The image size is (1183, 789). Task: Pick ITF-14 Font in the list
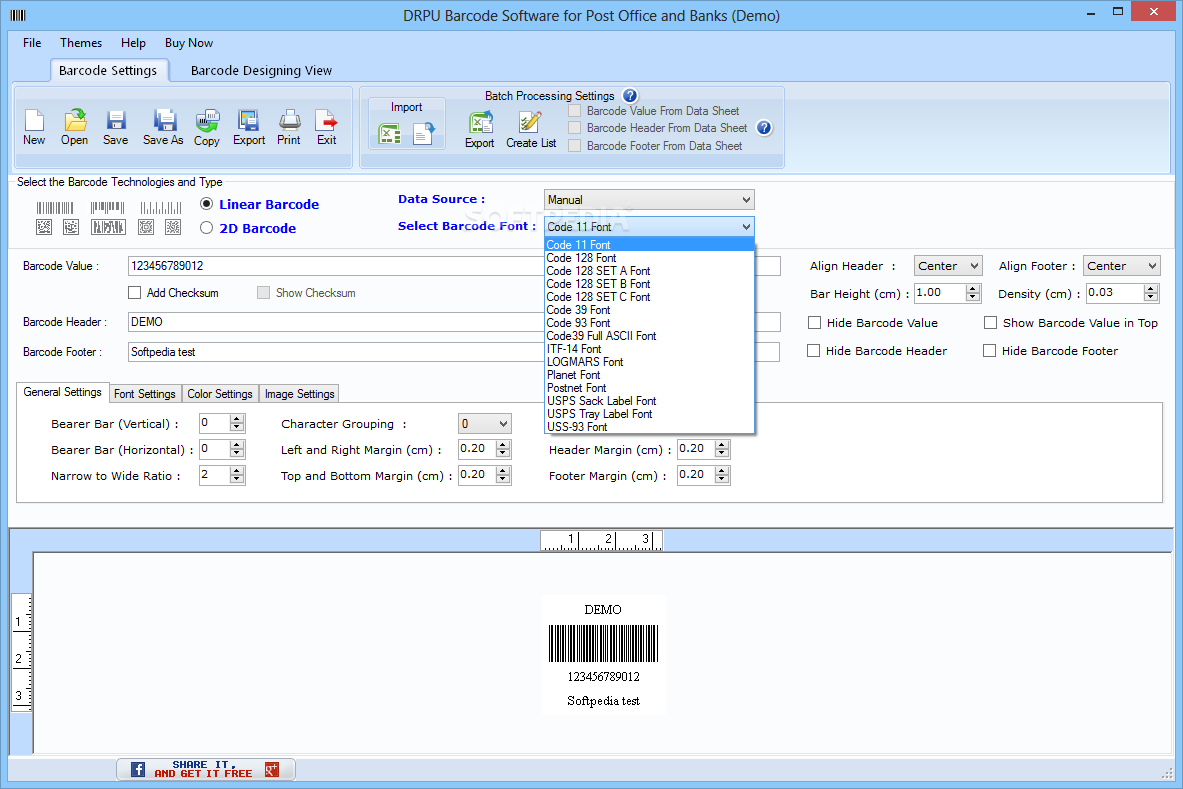(x=650, y=349)
